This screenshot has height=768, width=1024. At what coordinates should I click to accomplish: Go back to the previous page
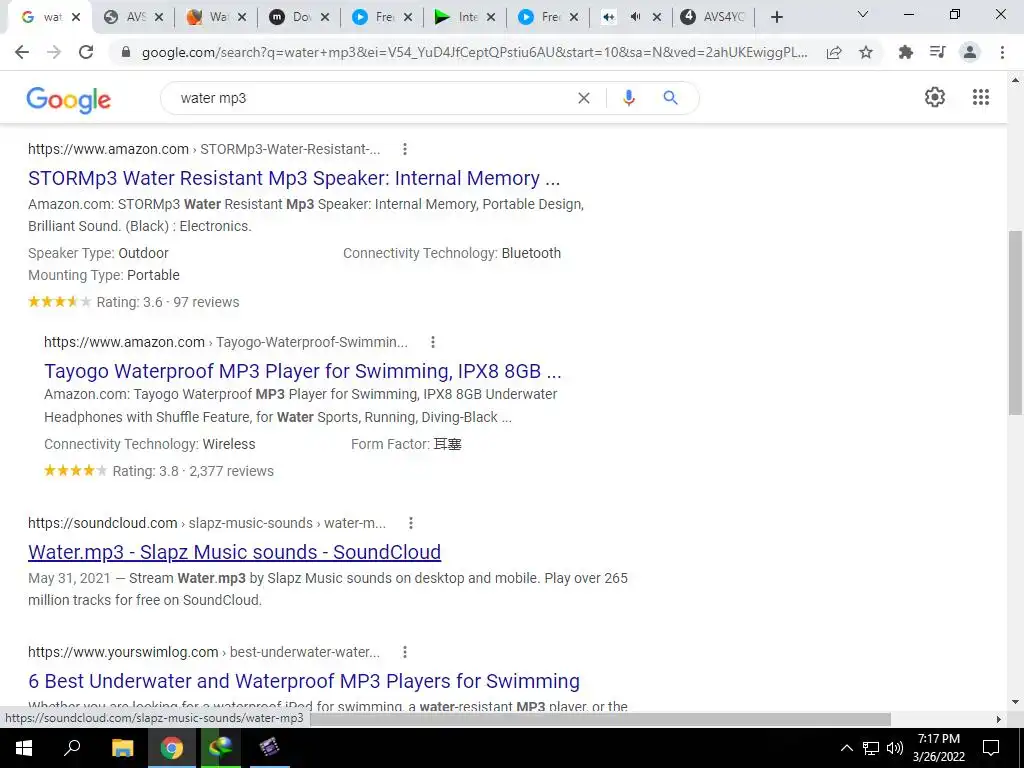pos(22,52)
